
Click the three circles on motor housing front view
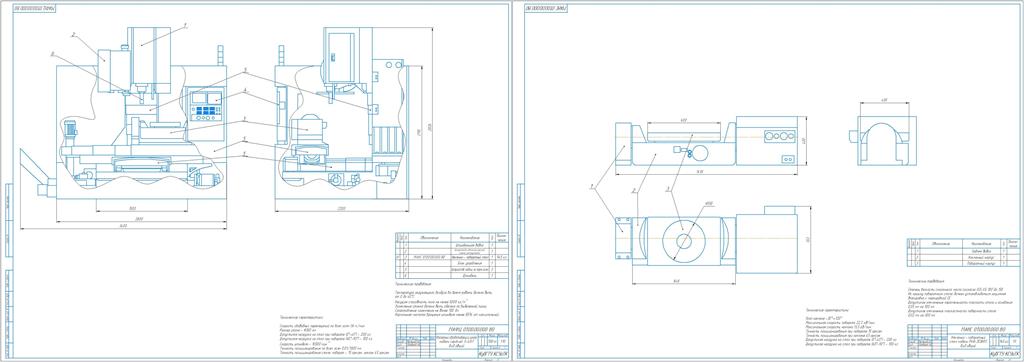779,135
